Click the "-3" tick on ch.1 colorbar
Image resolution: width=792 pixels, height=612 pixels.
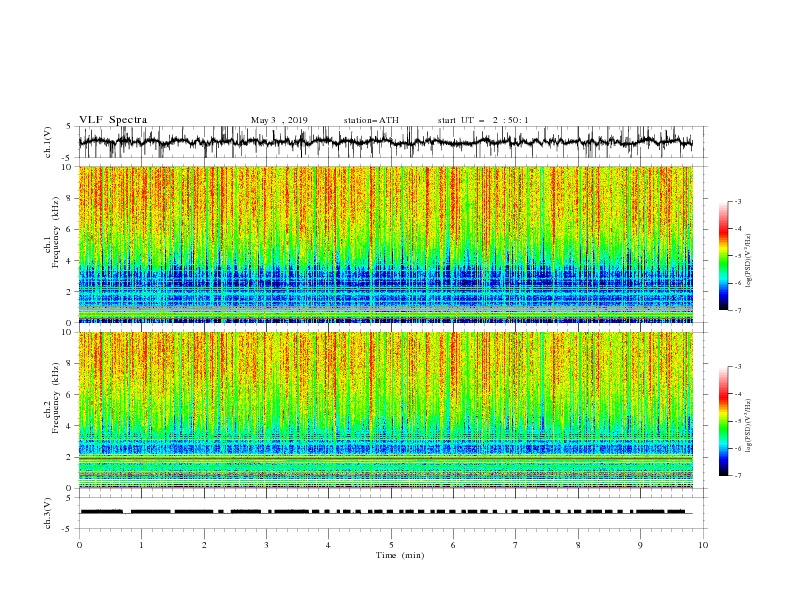click(737, 202)
